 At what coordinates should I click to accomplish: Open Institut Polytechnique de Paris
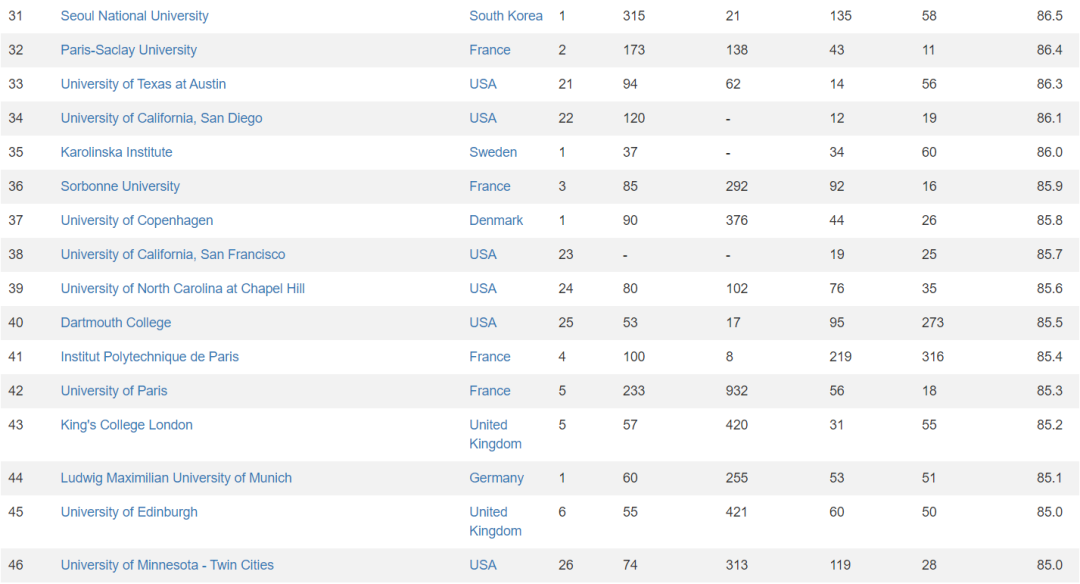(x=149, y=356)
